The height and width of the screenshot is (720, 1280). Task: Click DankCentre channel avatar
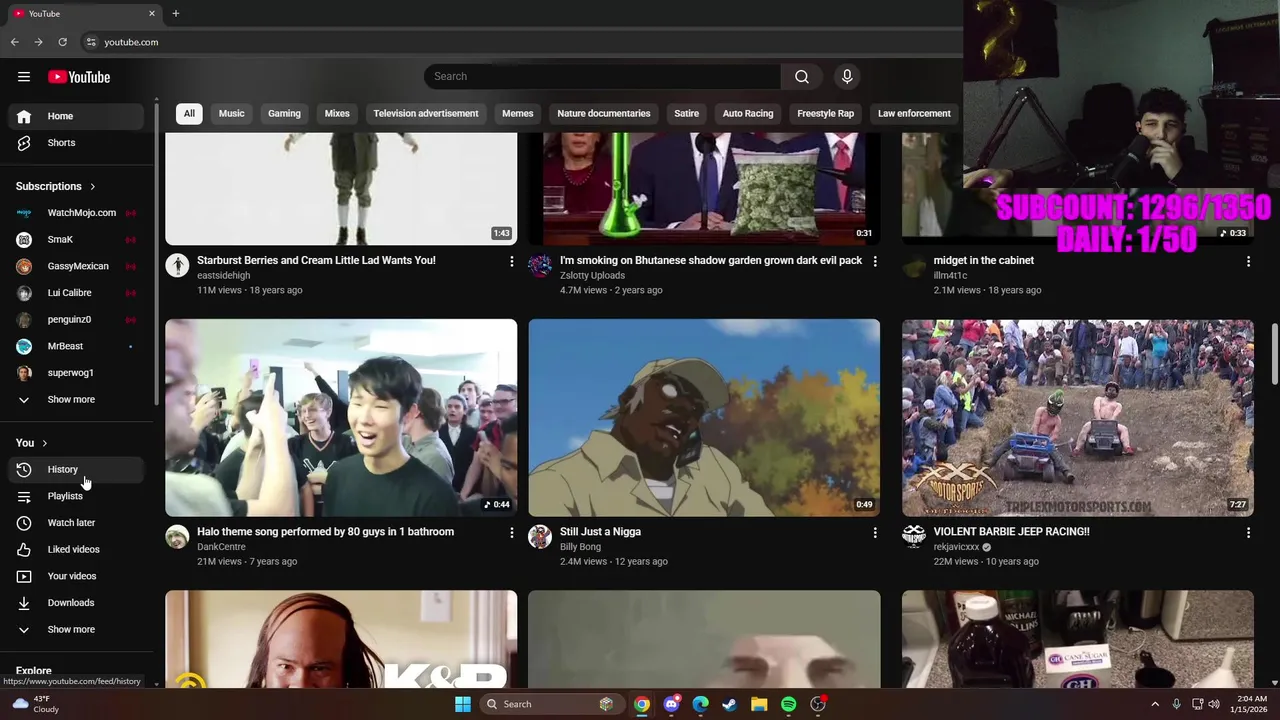[177, 537]
